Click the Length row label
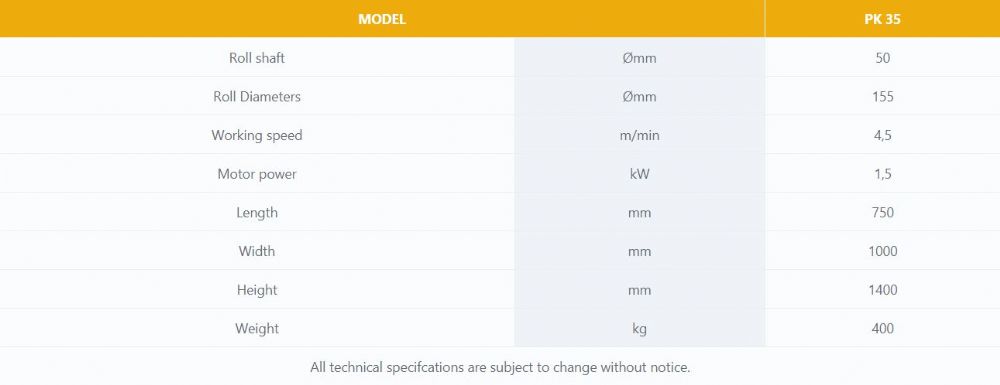Screen dimensions: 1000x385 click(x=257, y=213)
